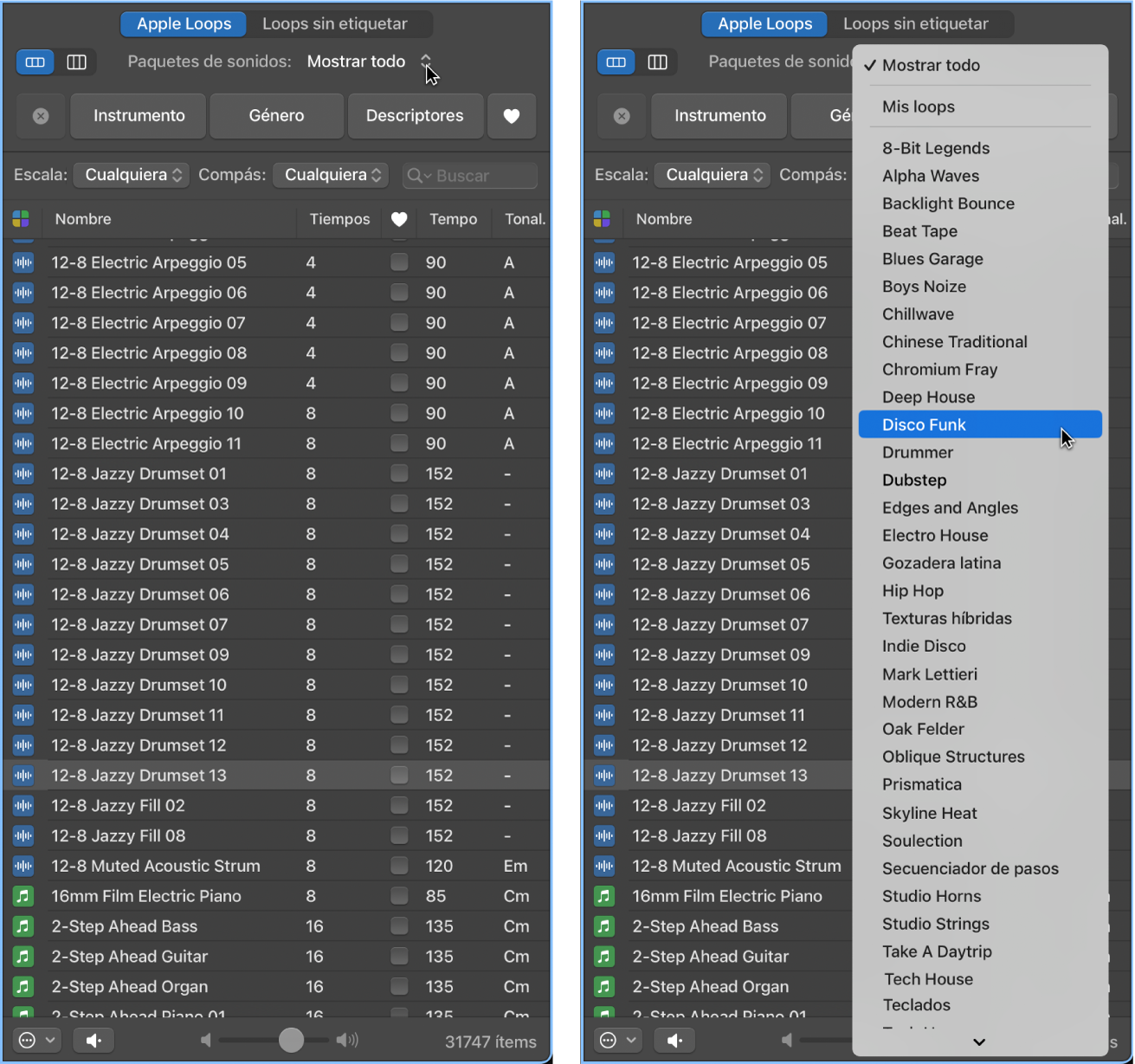Clear filters with the X button in the left panel
The width and height of the screenshot is (1135, 1064).
tap(41, 116)
